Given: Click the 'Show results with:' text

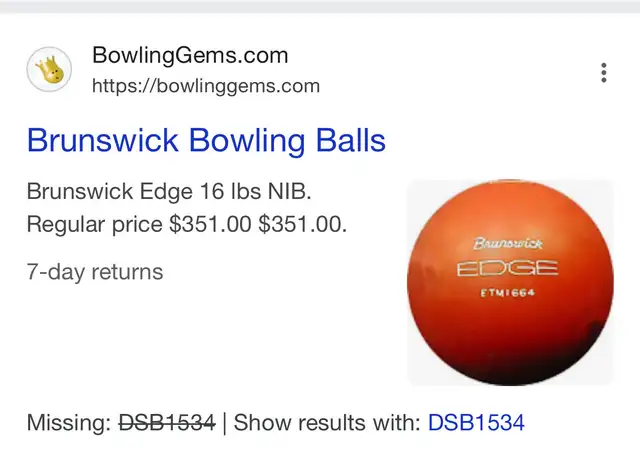Looking at the screenshot, I should pyautogui.click(x=327, y=422).
